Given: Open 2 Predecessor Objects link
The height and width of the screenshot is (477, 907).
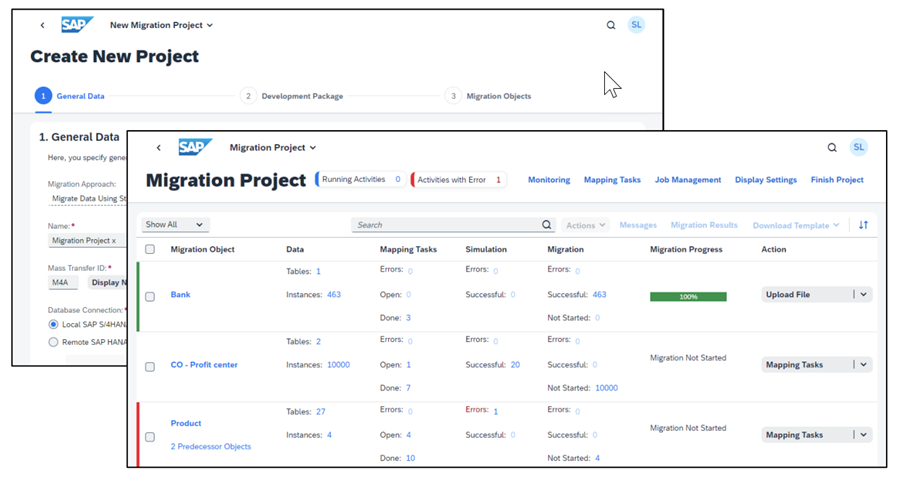Looking at the screenshot, I should pos(211,446).
